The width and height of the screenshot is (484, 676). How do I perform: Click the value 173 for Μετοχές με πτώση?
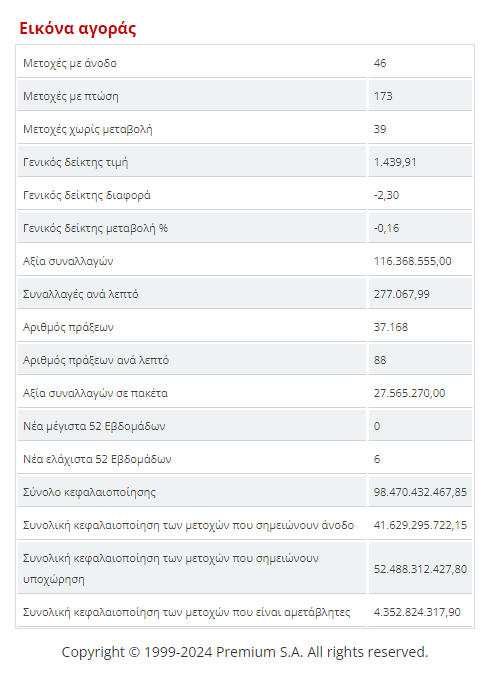click(383, 96)
